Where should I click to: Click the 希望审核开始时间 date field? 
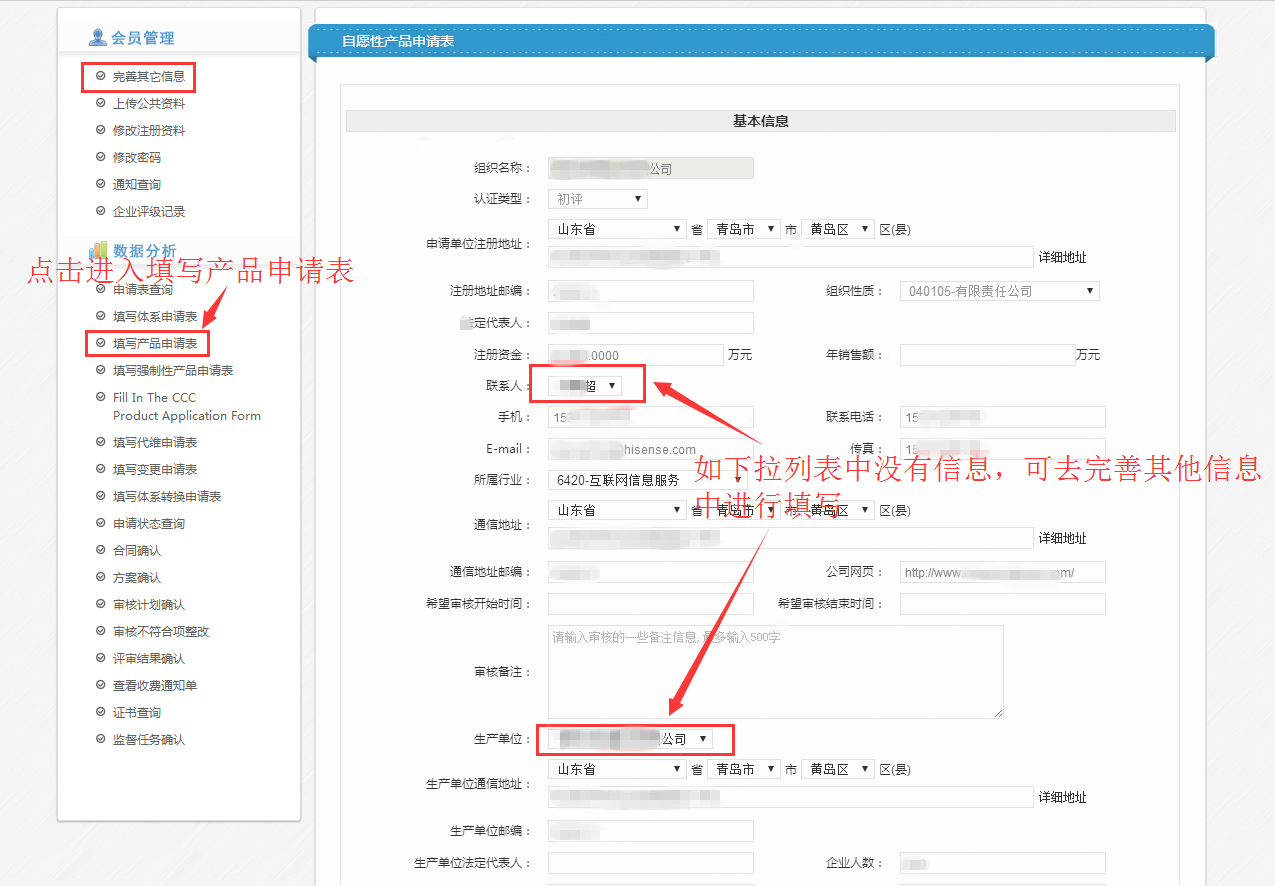click(x=650, y=604)
